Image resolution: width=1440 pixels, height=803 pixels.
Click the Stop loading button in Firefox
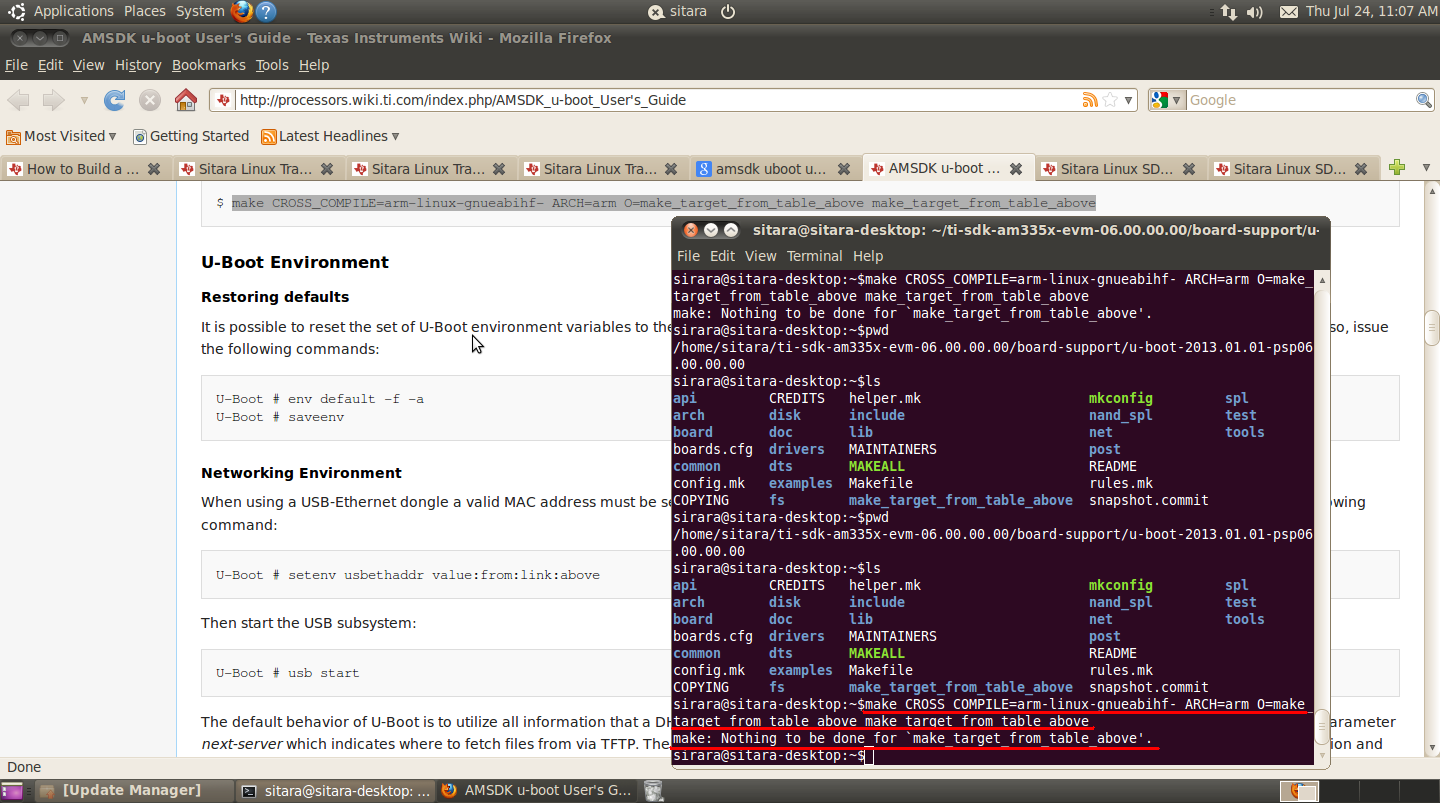(150, 100)
